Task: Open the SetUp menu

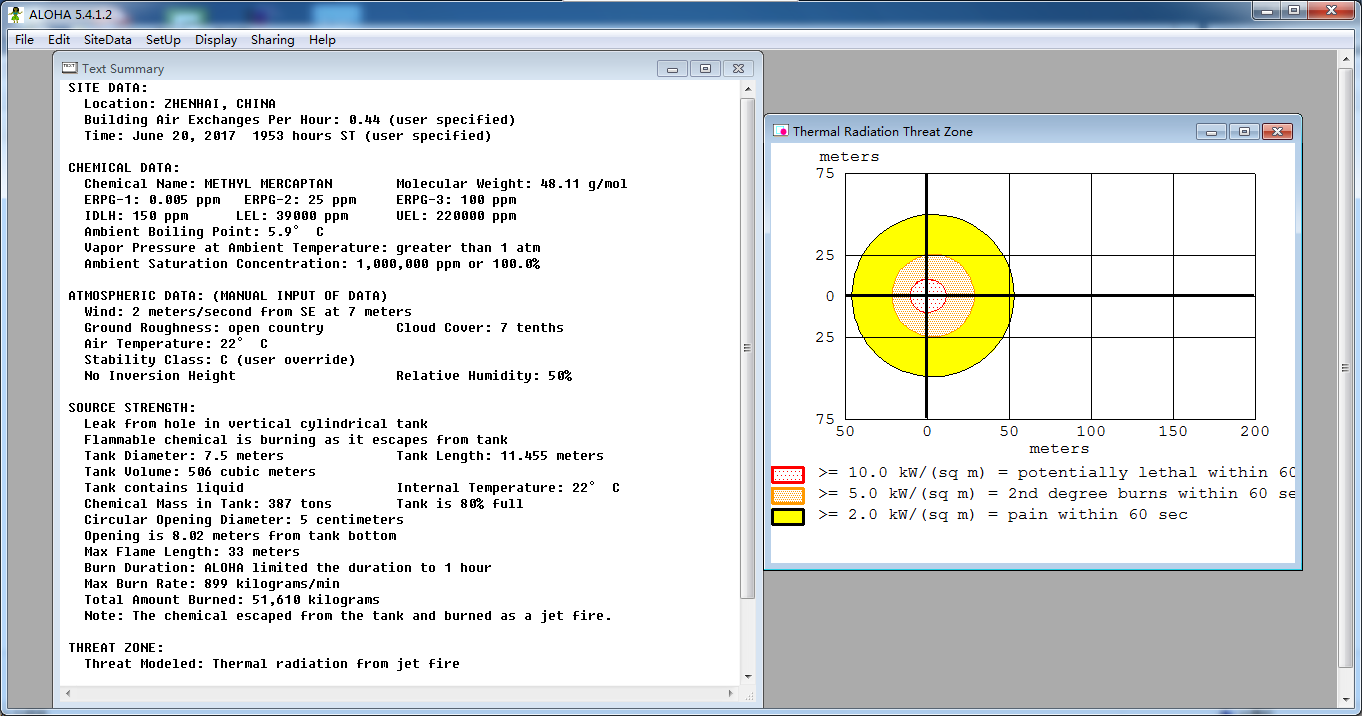Action: point(163,40)
